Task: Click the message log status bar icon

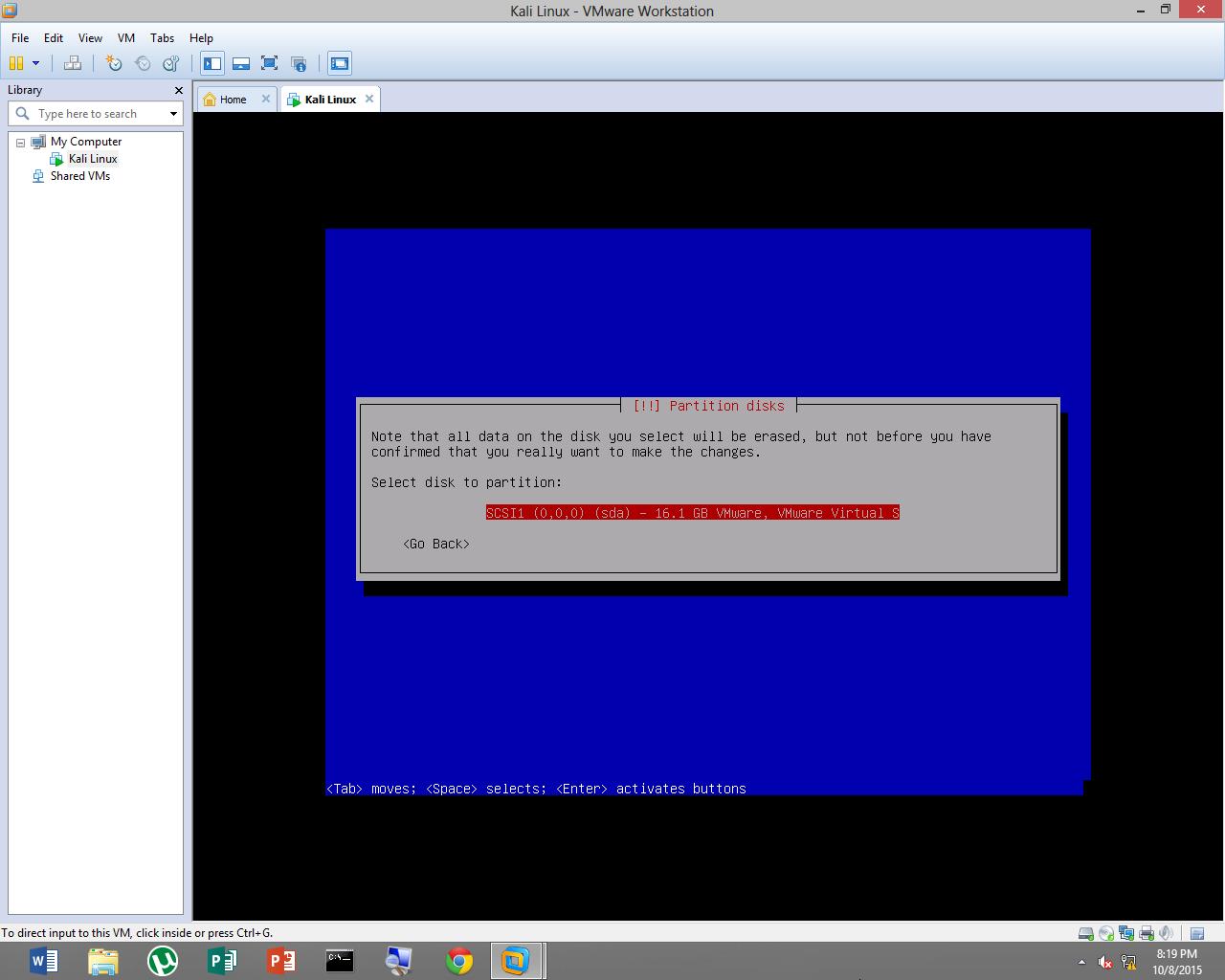Action: pyautogui.click(x=1197, y=933)
